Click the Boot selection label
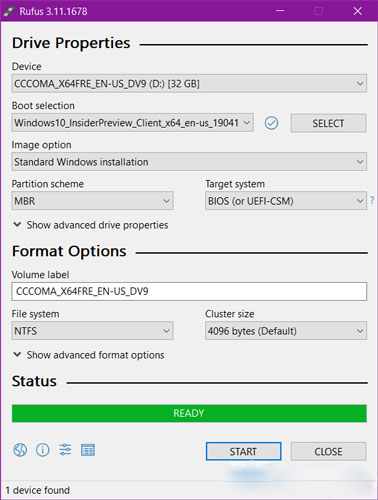378x500 pixels. tap(43, 106)
